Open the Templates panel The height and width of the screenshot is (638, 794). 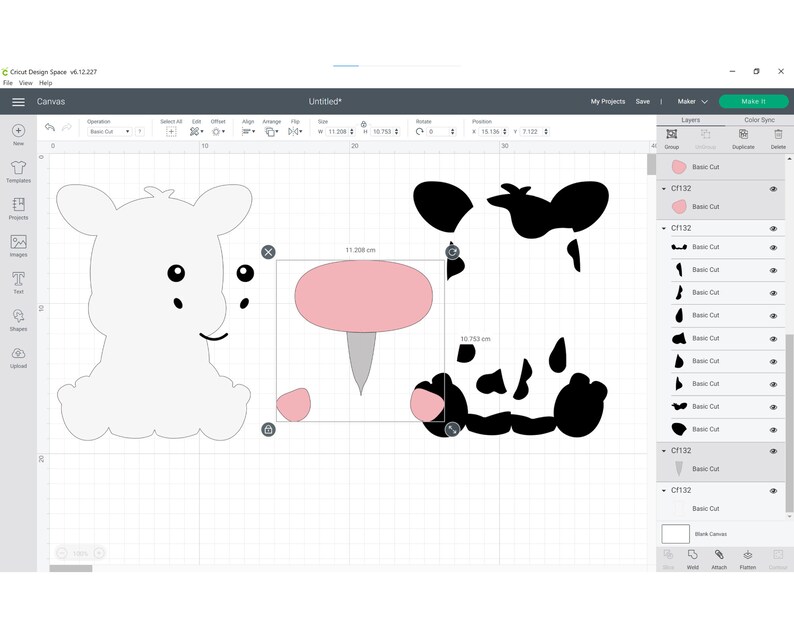click(18, 172)
